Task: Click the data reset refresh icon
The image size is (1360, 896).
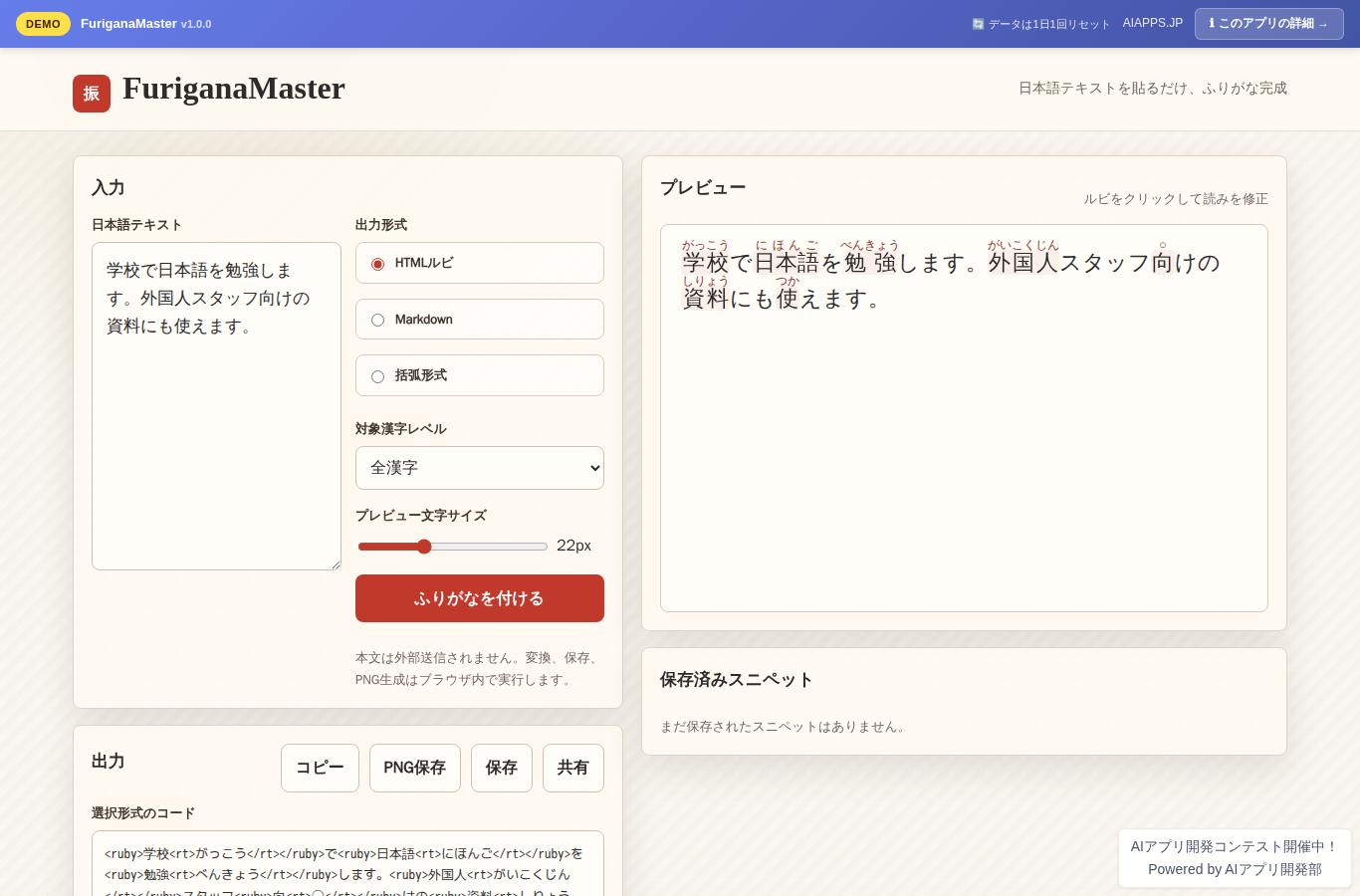Action: (978, 24)
